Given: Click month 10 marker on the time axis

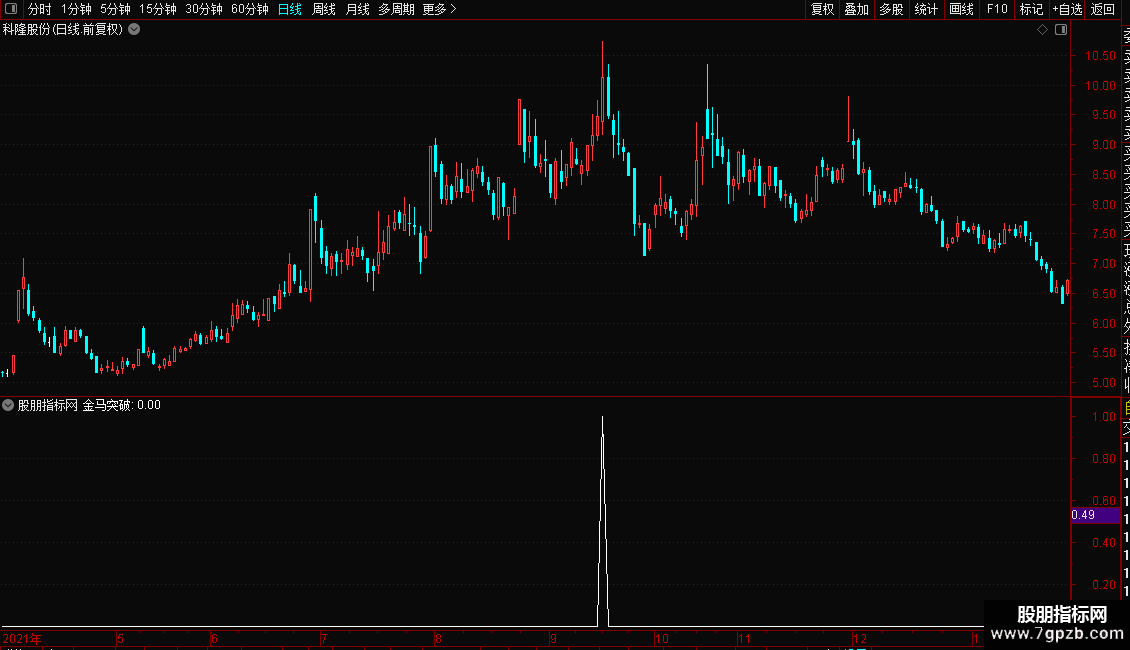Looking at the screenshot, I should coord(662,638).
